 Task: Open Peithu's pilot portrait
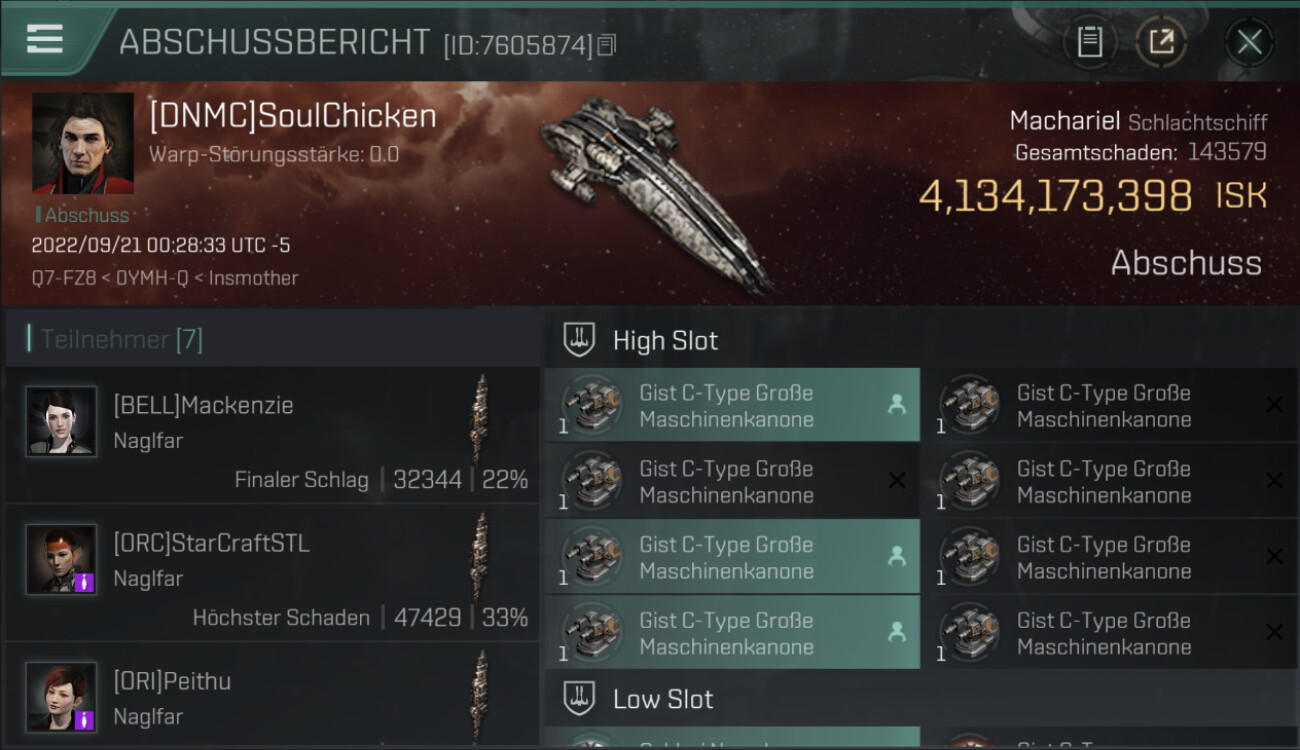coord(62,697)
